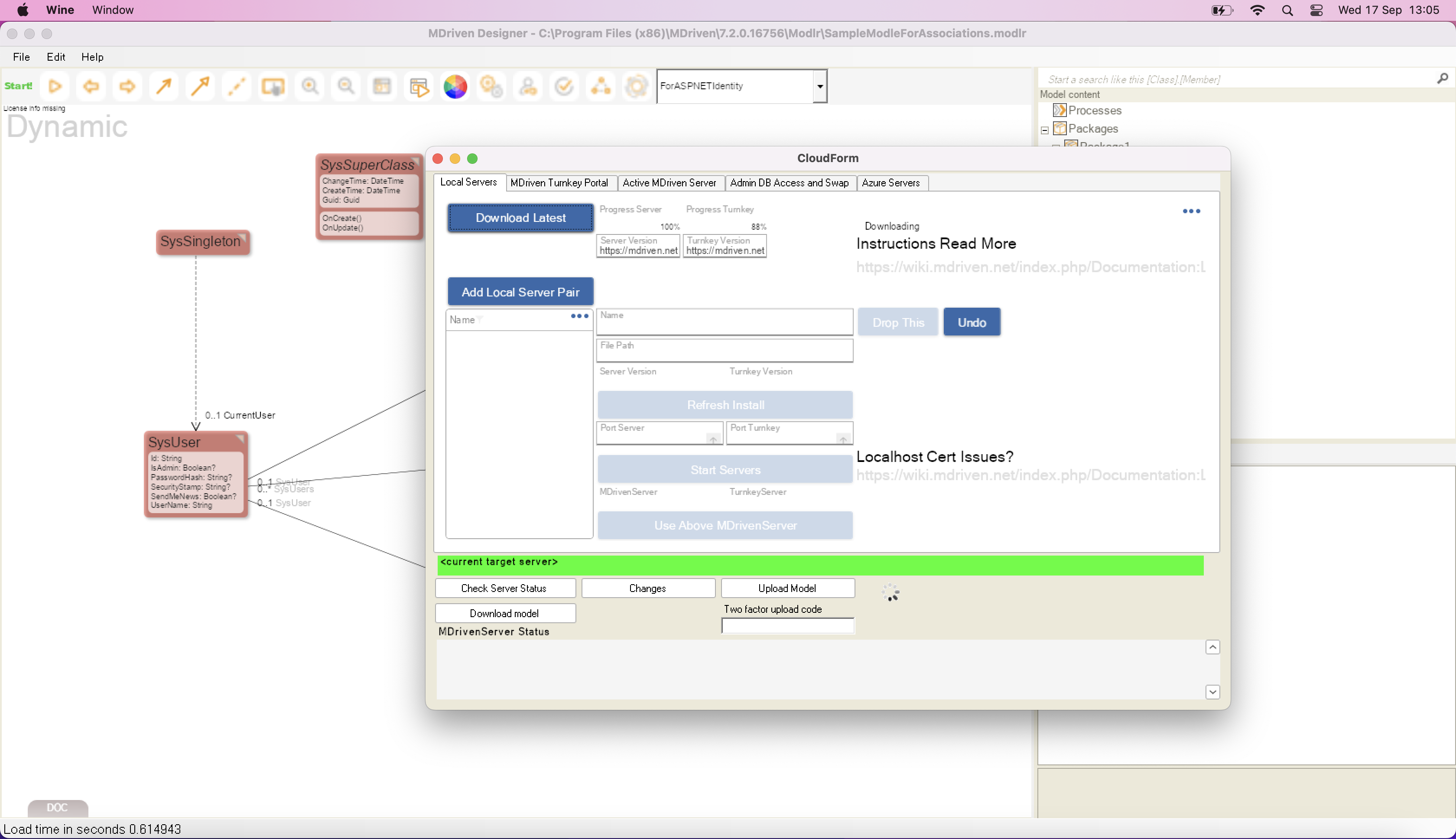1456x839 pixels.
Task: Click the Two factor upload code field
Action: [x=787, y=626]
